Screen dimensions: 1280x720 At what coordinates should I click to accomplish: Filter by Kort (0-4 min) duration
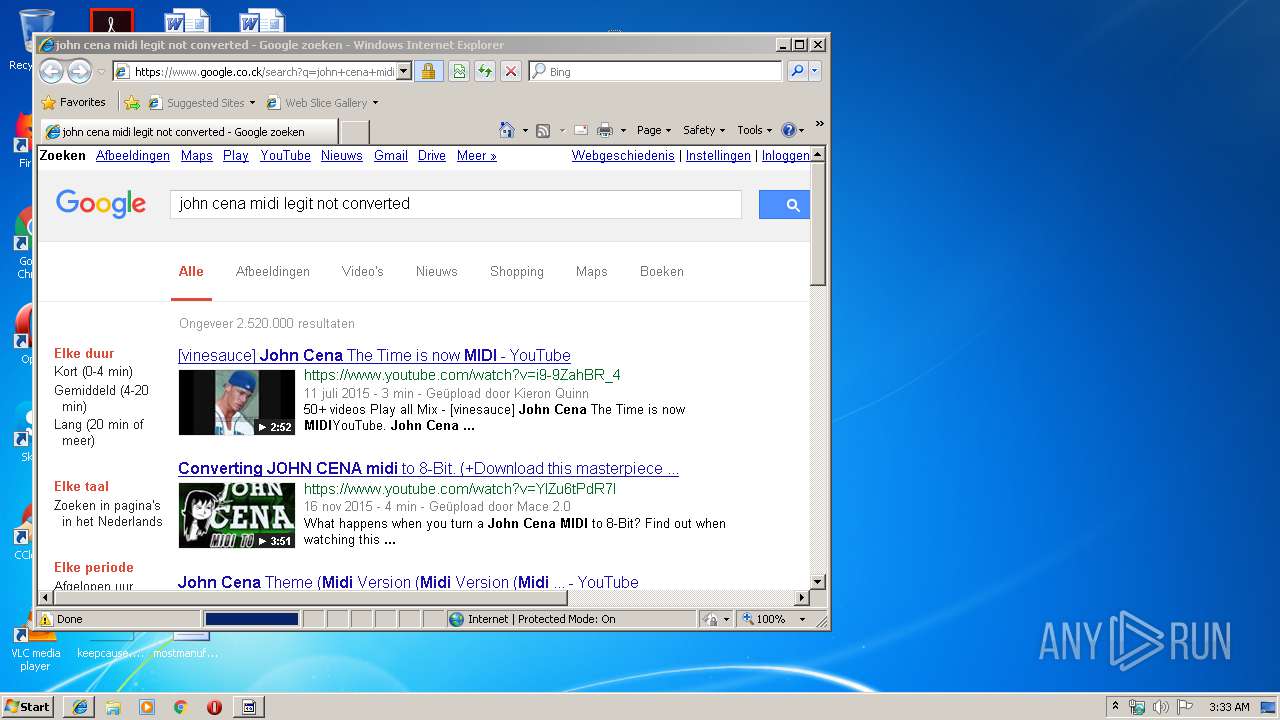93,372
